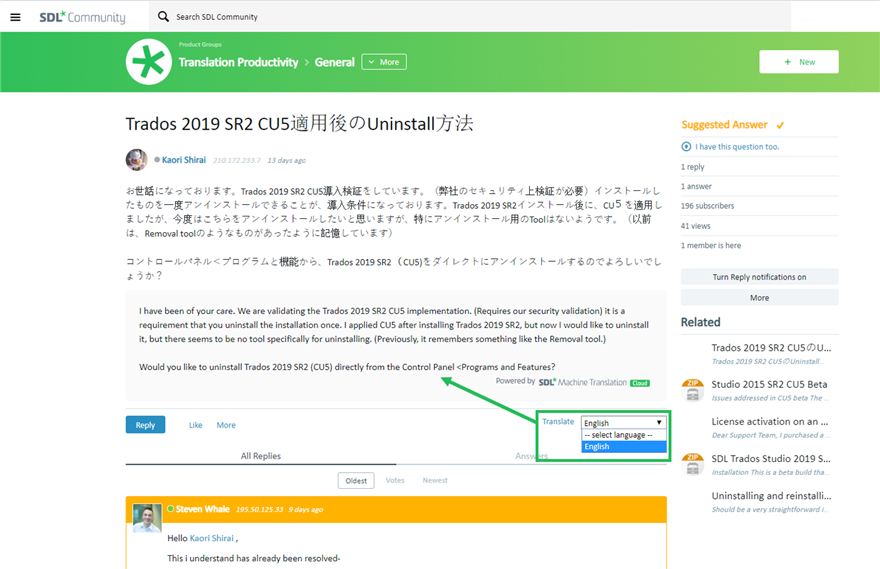Open Translation Productivity group link
This screenshot has height=569, width=880.
pos(239,62)
